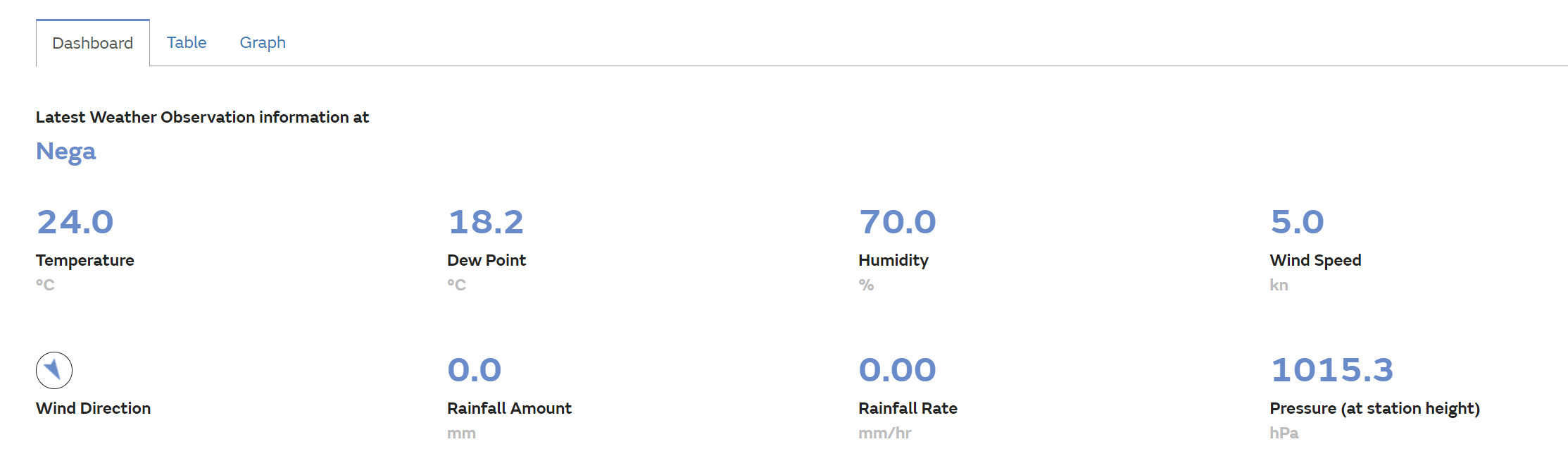This screenshot has height=449, width=1568.
Task: Click the Nega station name link
Action: point(66,152)
